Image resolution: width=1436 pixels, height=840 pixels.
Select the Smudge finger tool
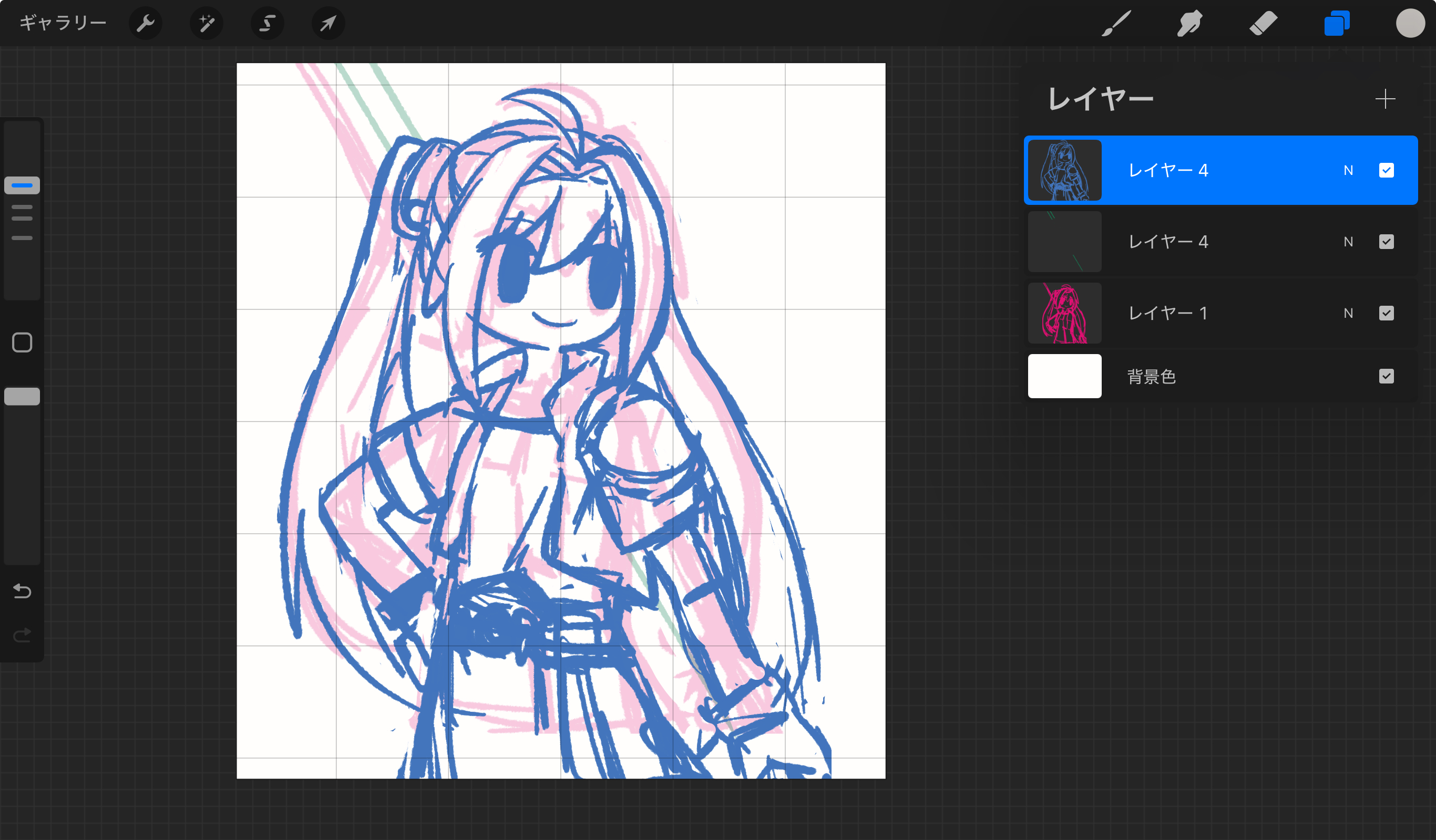[x=1189, y=23]
